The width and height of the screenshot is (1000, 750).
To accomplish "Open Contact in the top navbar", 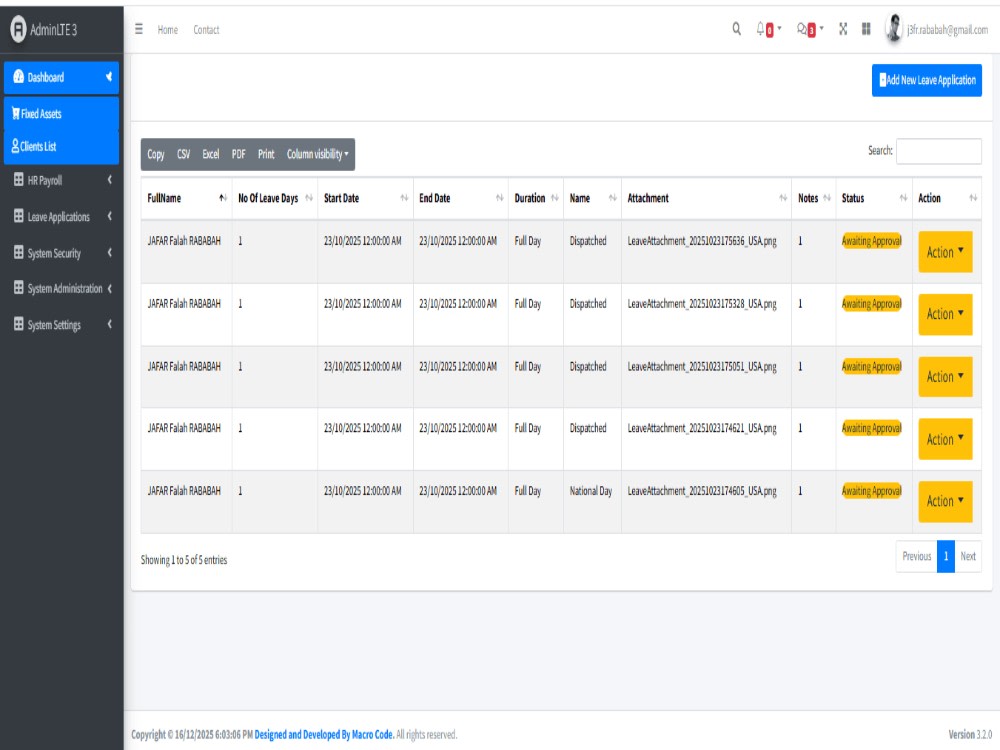I will 206,29.
